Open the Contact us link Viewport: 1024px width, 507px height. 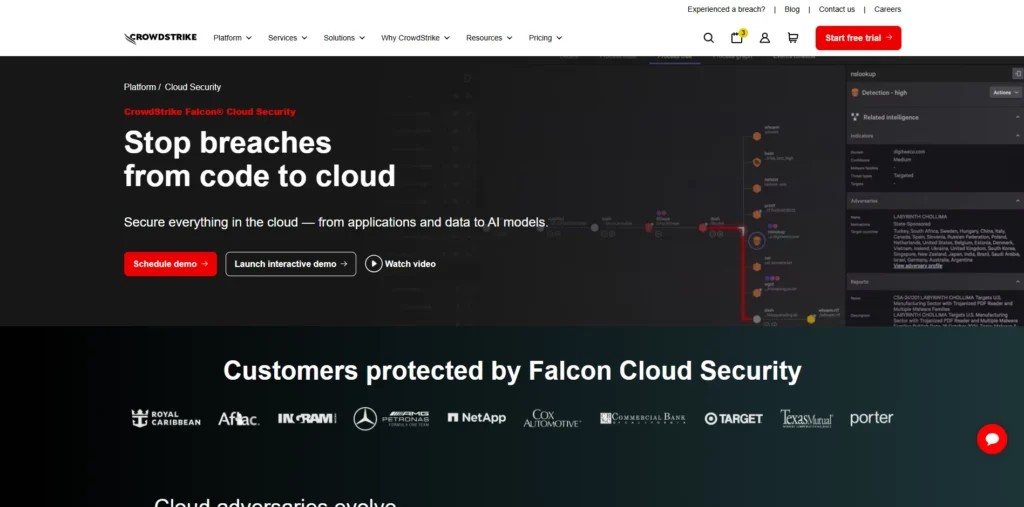pos(837,9)
